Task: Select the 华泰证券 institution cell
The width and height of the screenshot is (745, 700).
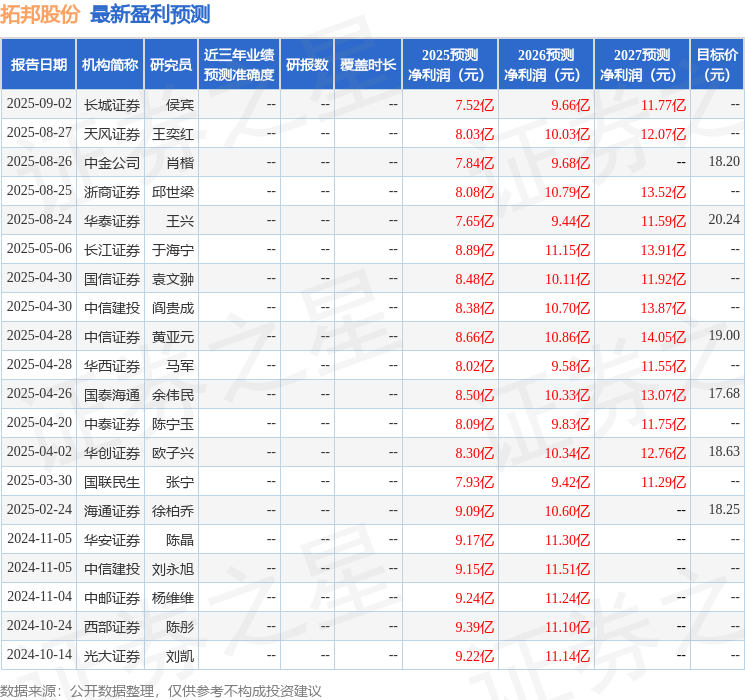Action: tap(112, 221)
